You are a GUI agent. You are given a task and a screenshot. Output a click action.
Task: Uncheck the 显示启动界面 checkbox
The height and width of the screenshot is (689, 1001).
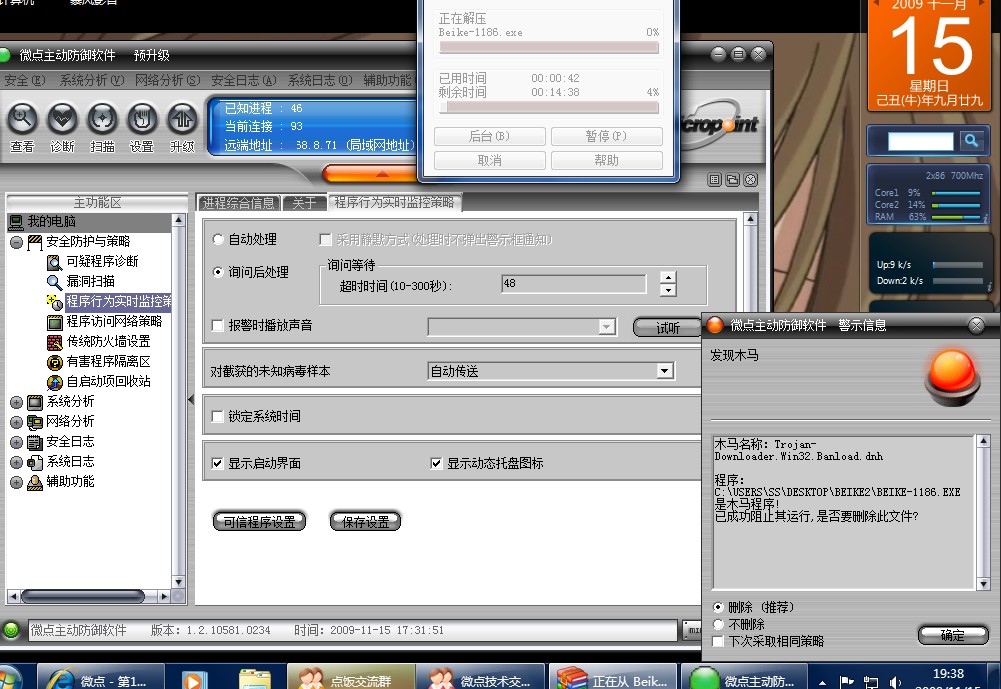tap(218, 463)
